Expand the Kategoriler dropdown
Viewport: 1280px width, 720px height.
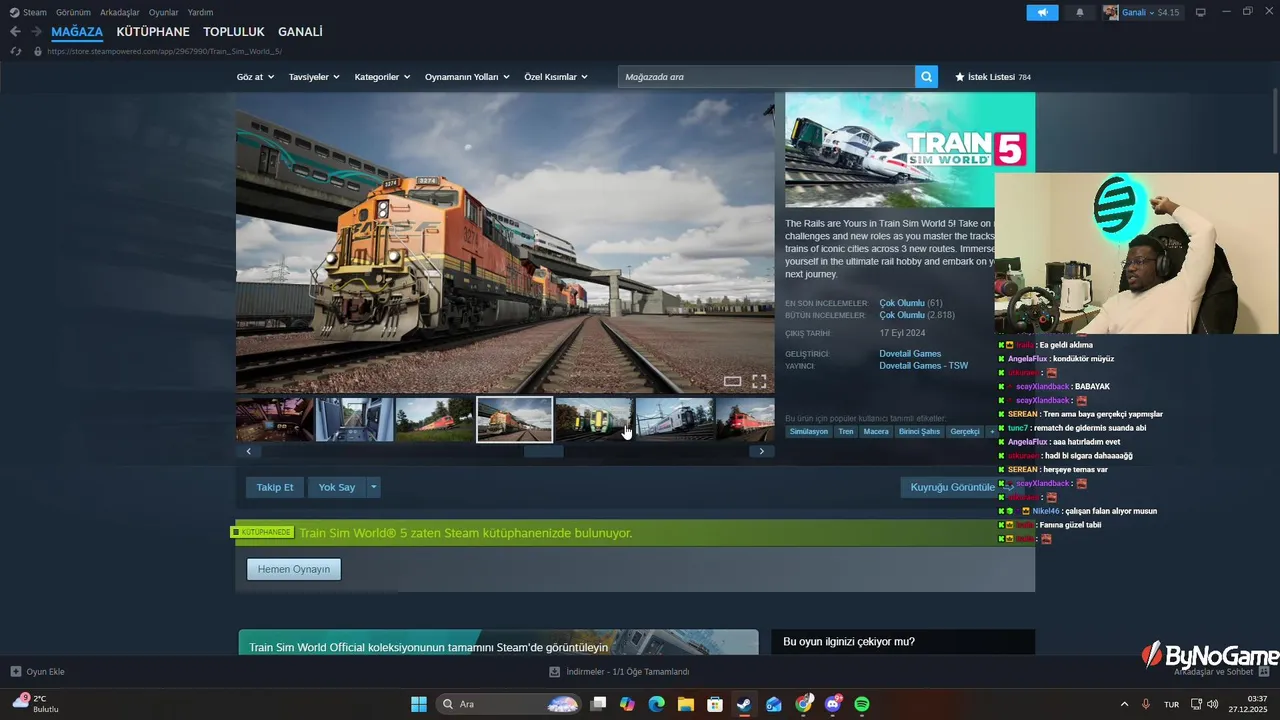click(382, 77)
